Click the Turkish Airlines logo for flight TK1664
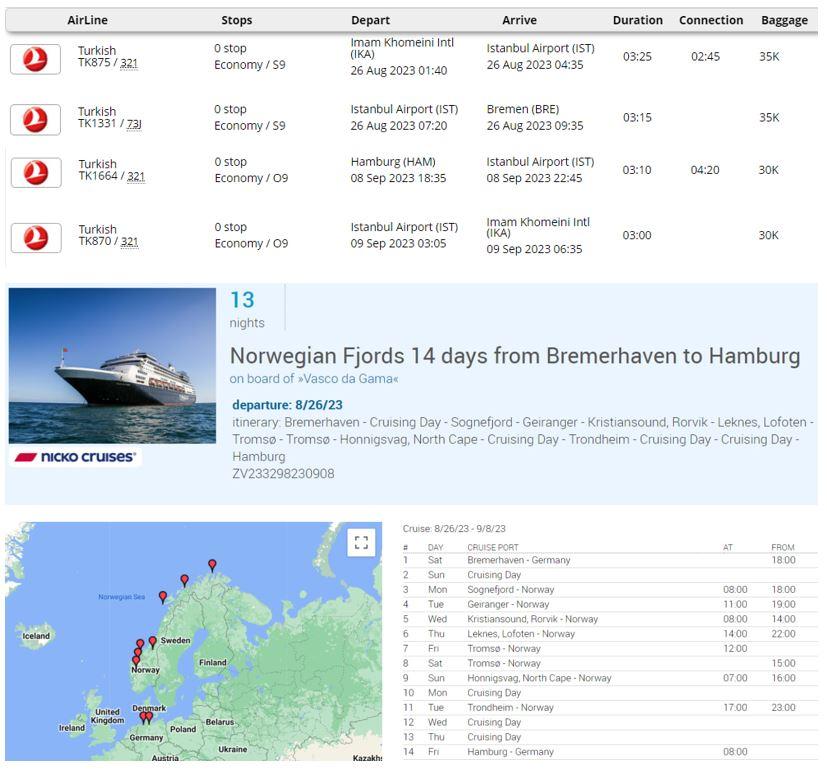The image size is (827, 771). pyautogui.click(x=35, y=172)
